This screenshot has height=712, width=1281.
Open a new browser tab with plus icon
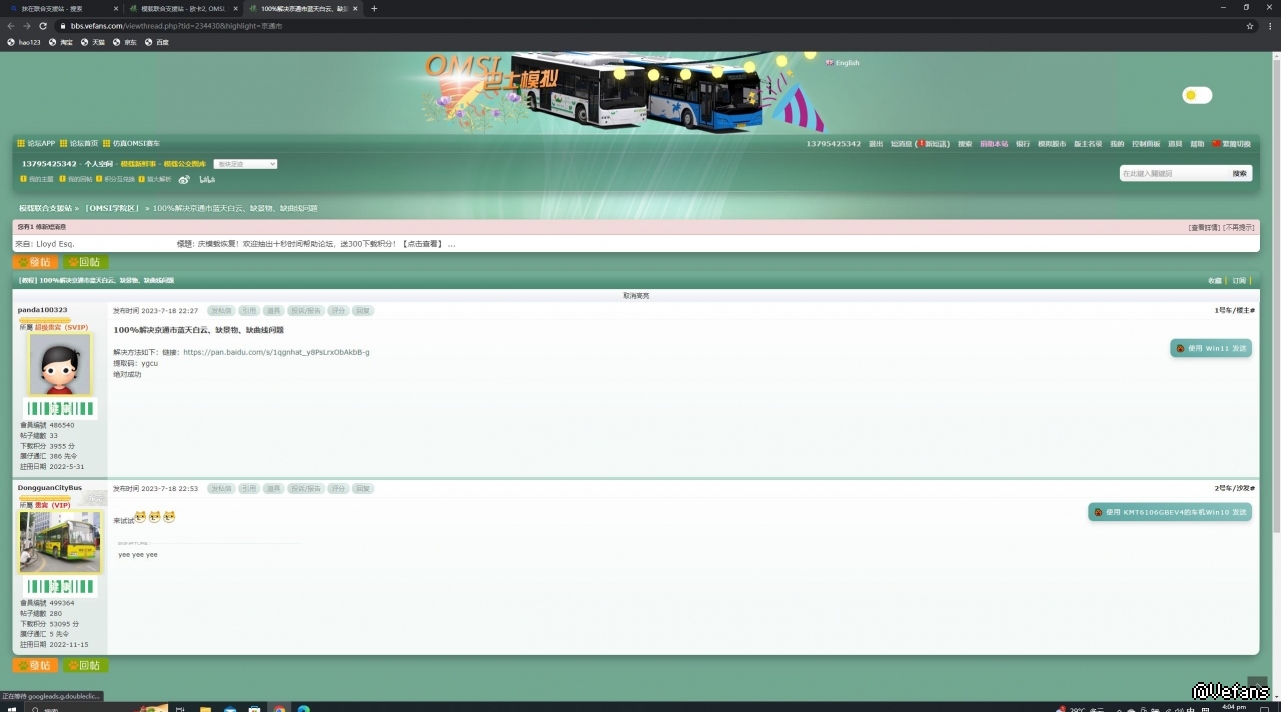tap(374, 8)
